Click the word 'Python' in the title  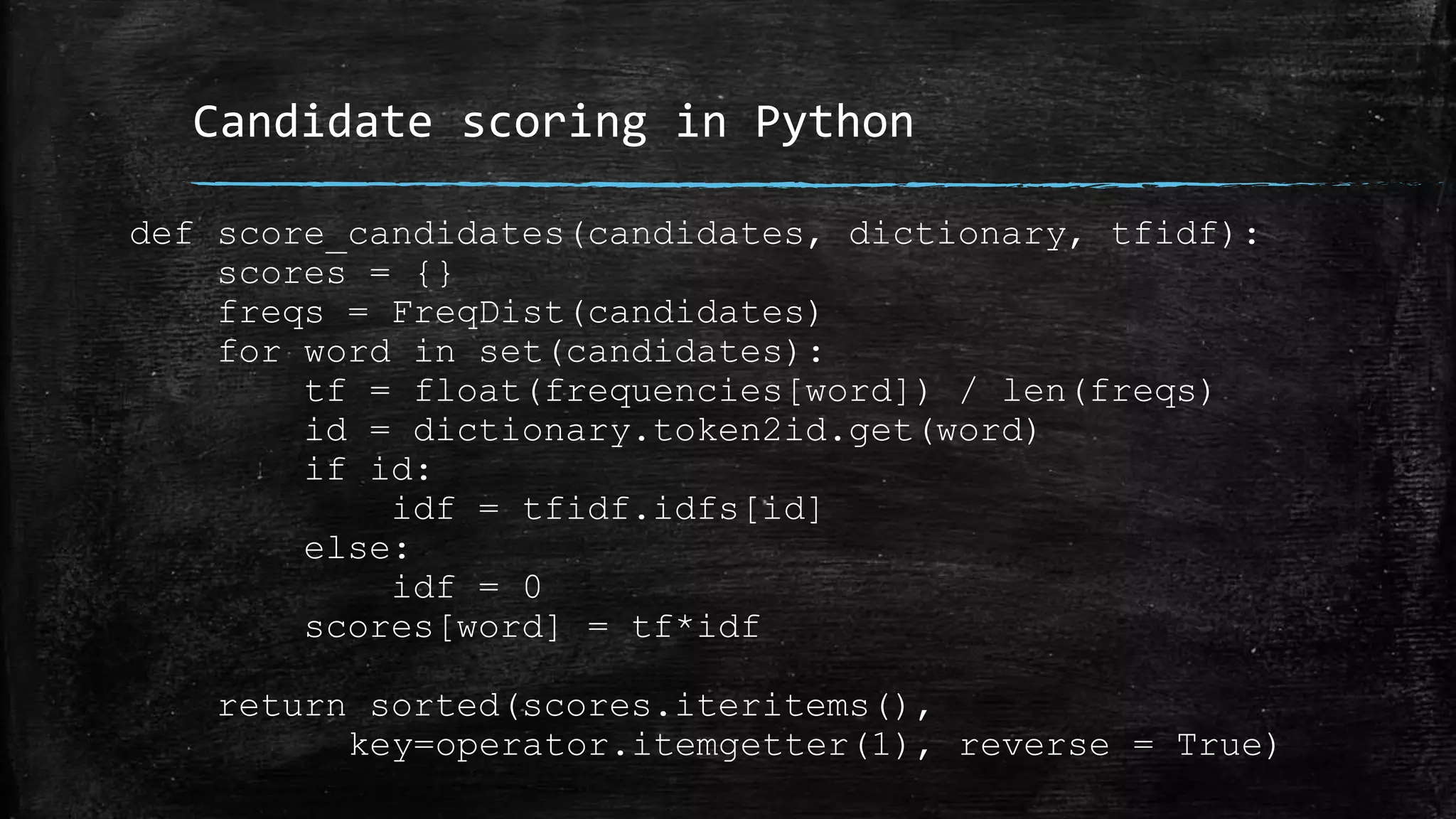833,122
